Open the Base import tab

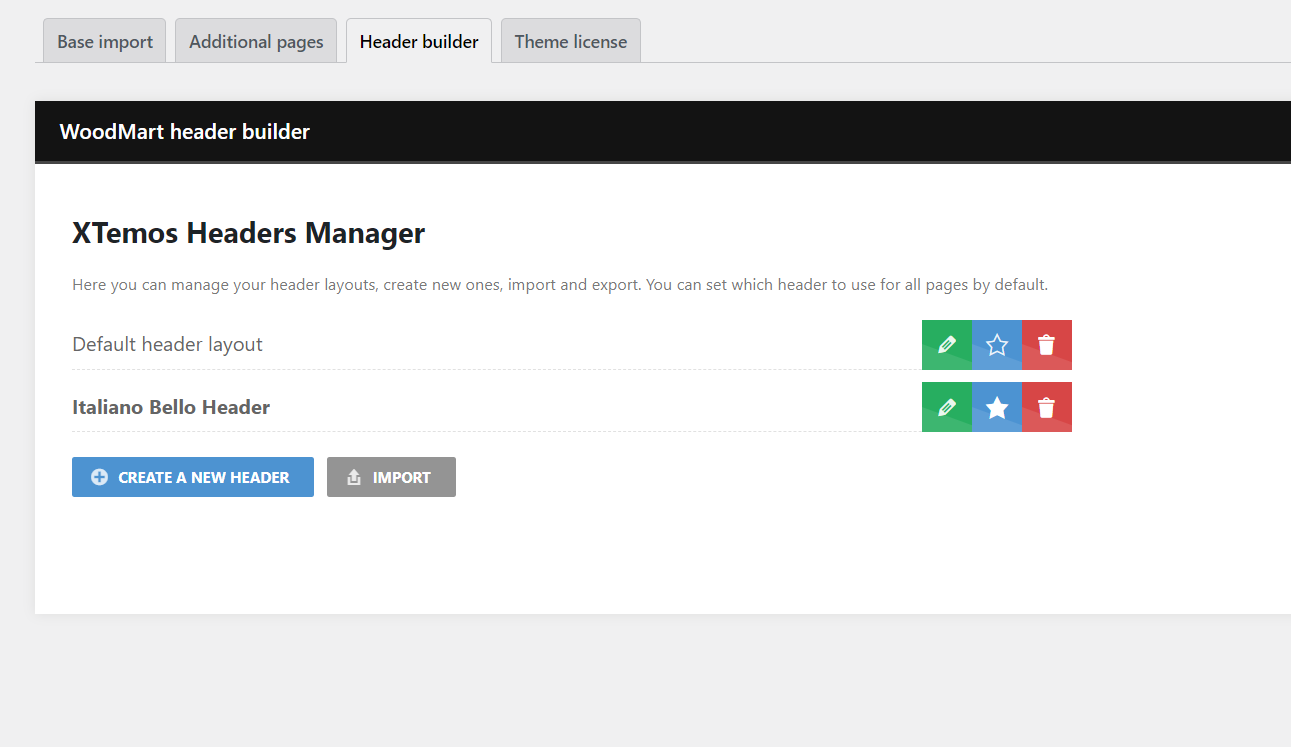105,41
